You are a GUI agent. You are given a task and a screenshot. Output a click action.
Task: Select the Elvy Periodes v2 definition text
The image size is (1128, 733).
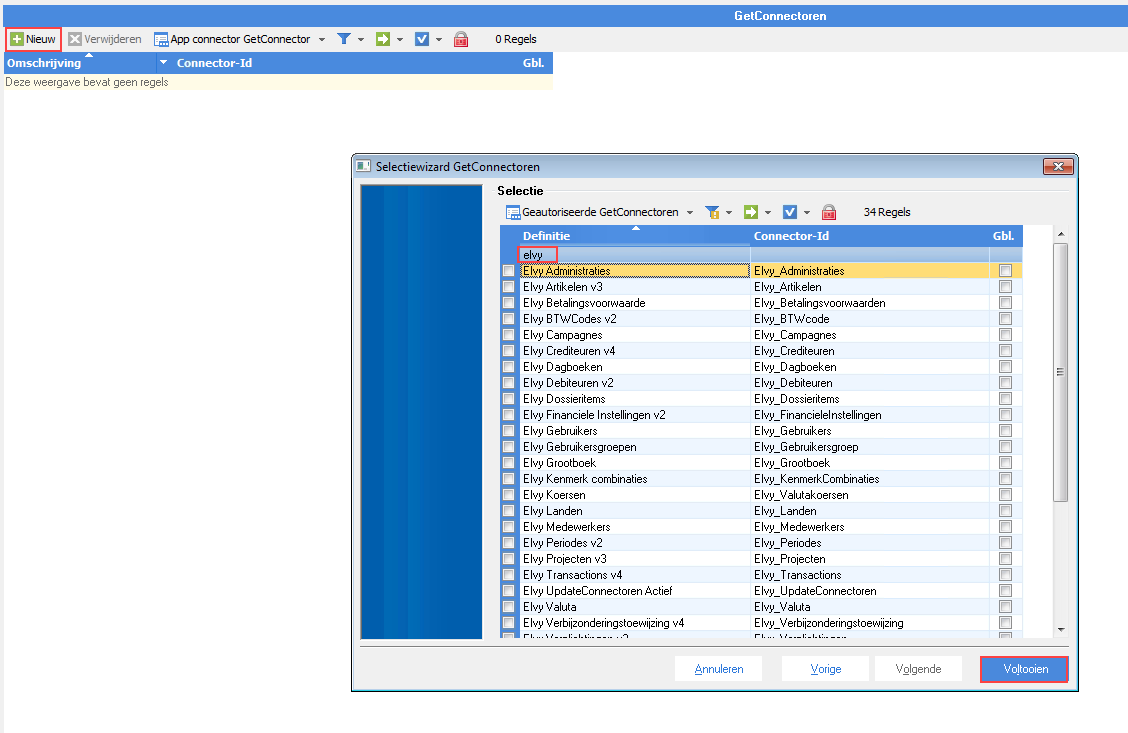(x=563, y=543)
